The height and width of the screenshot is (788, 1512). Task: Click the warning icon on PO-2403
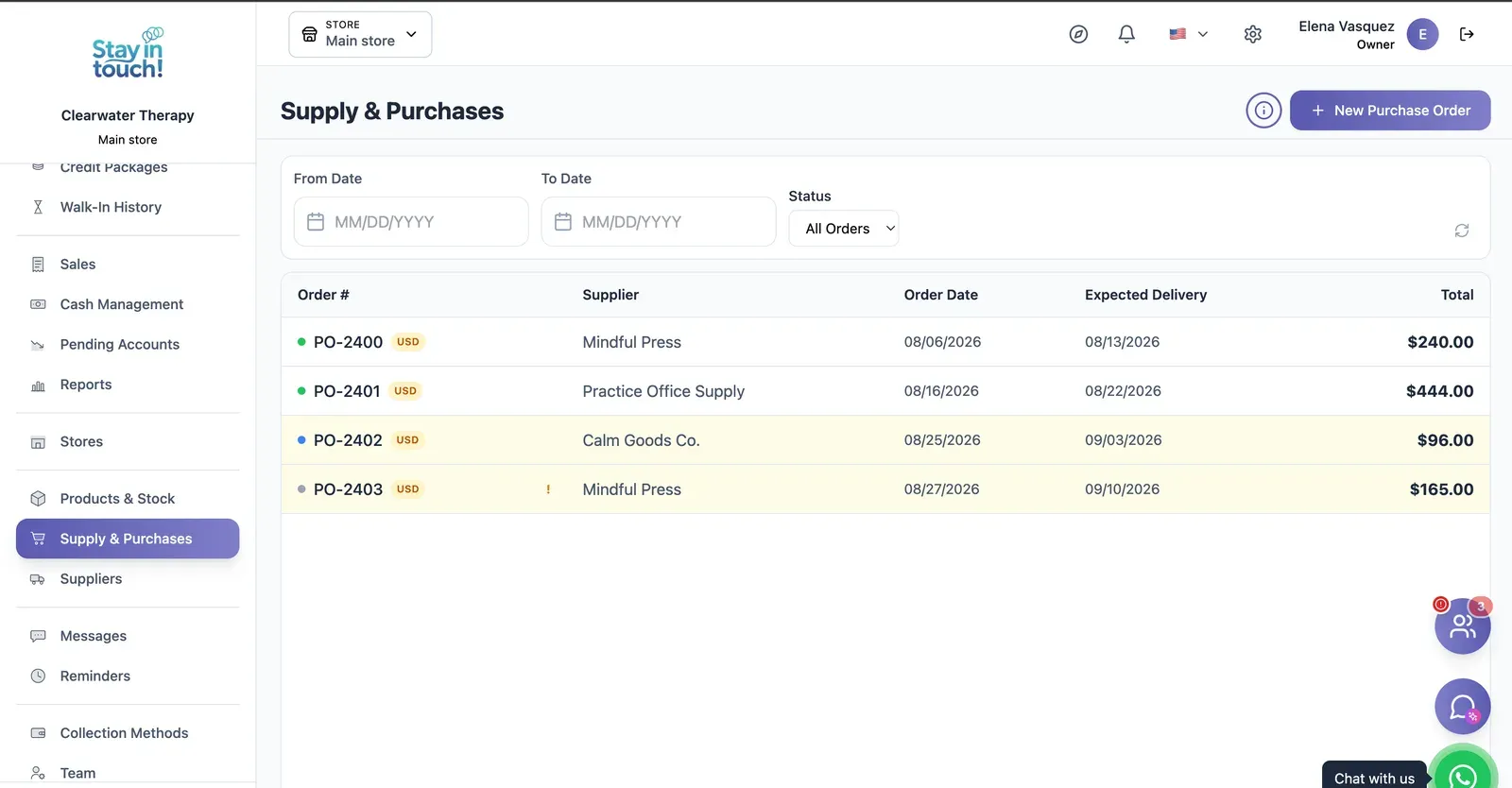point(548,489)
